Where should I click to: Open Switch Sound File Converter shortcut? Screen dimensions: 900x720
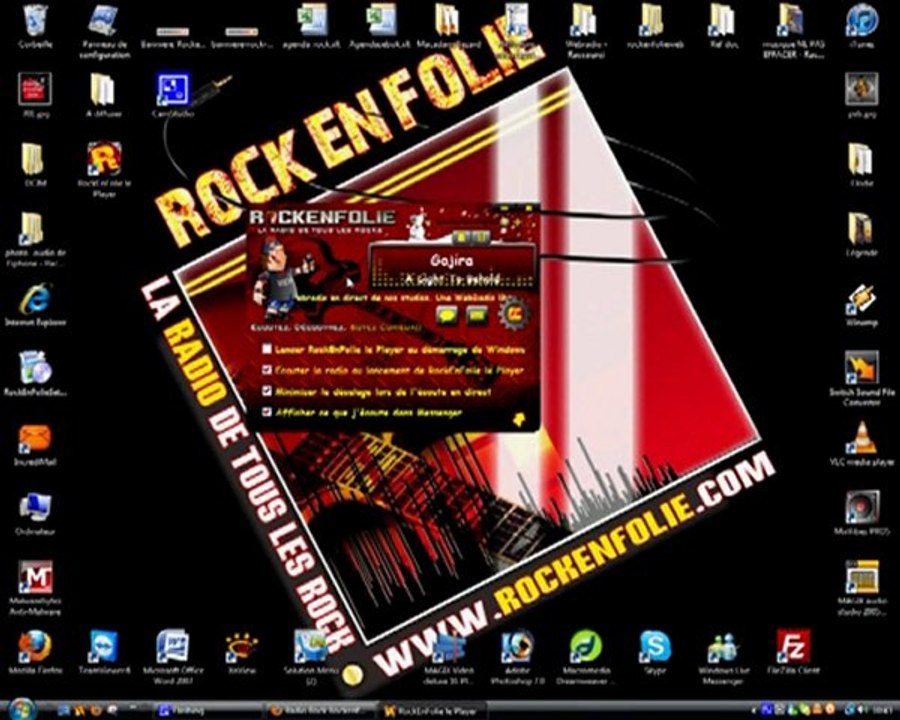(862, 378)
